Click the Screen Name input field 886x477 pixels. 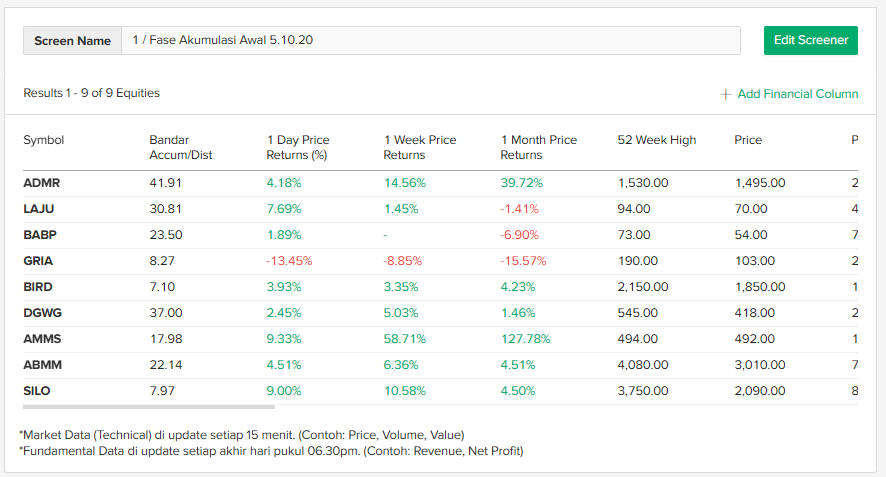coord(430,41)
